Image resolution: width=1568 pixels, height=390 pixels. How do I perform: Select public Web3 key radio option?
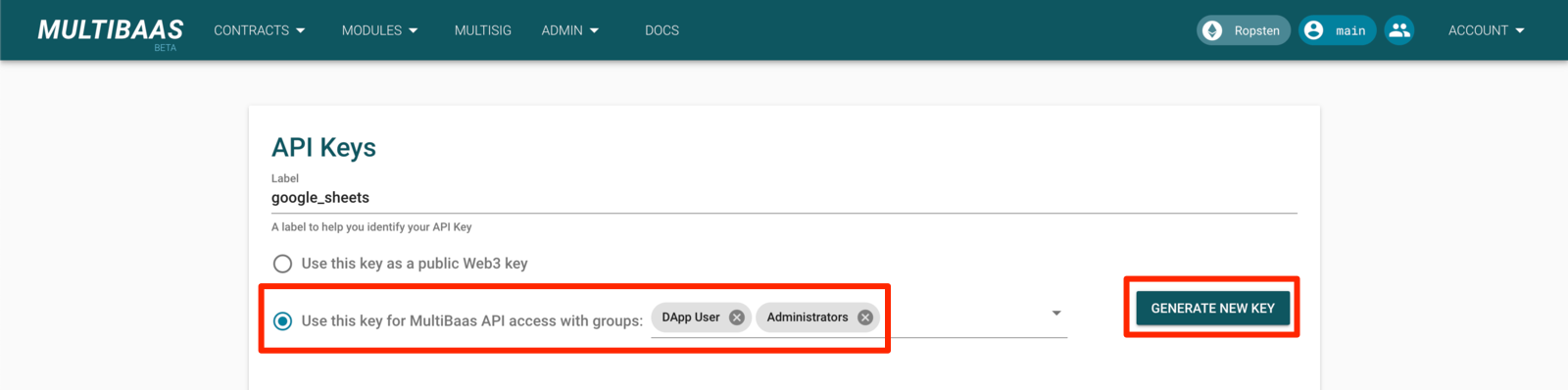(x=282, y=264)
